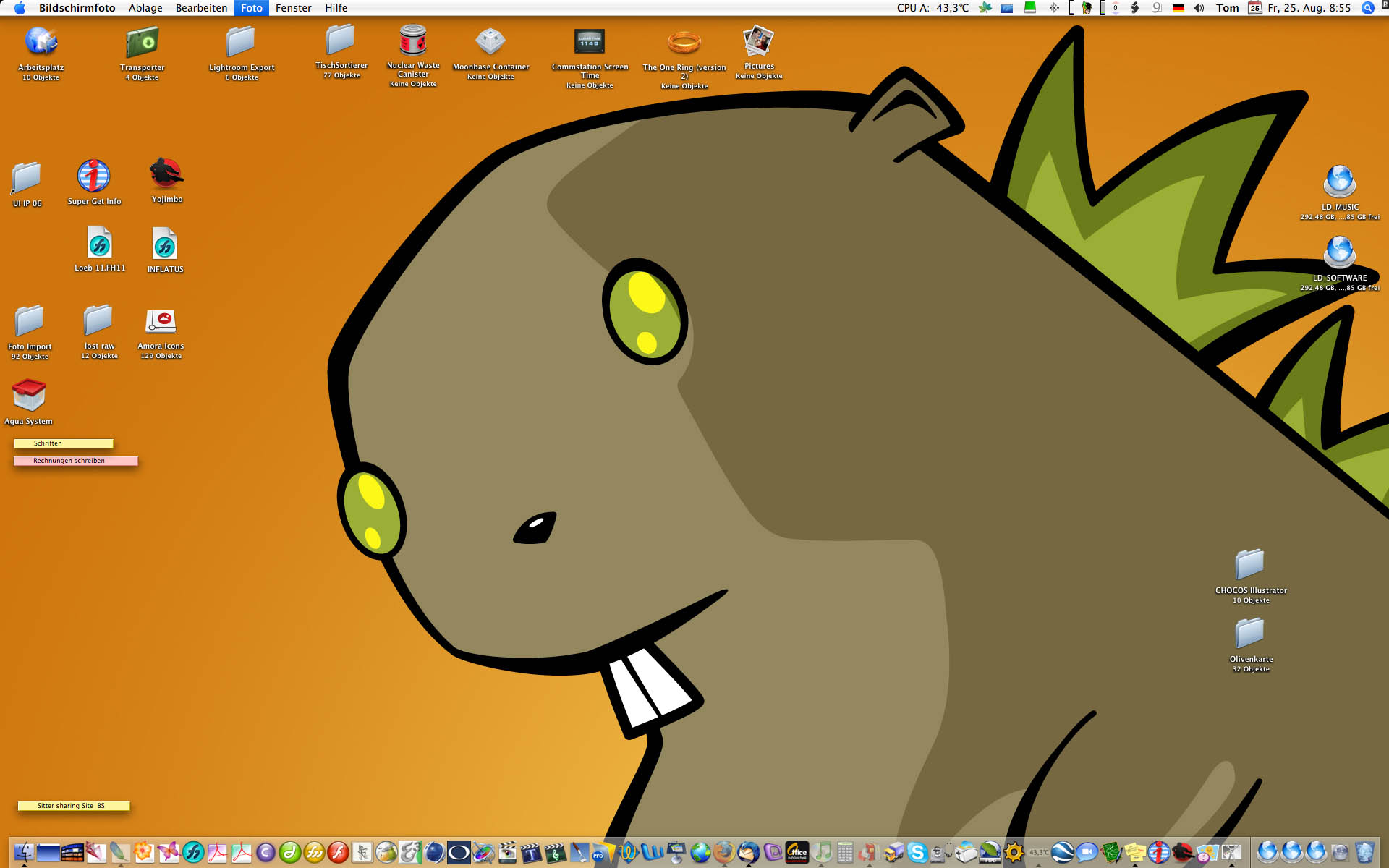
Task: Select the TischSortierer folder
Action: [x=341, y=41]
